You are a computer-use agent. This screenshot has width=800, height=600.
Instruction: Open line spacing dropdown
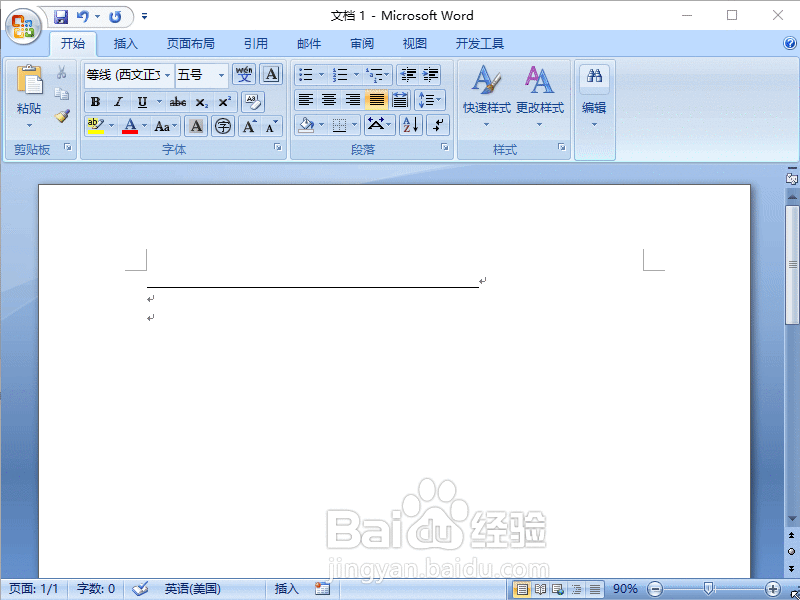click(430, 99)
